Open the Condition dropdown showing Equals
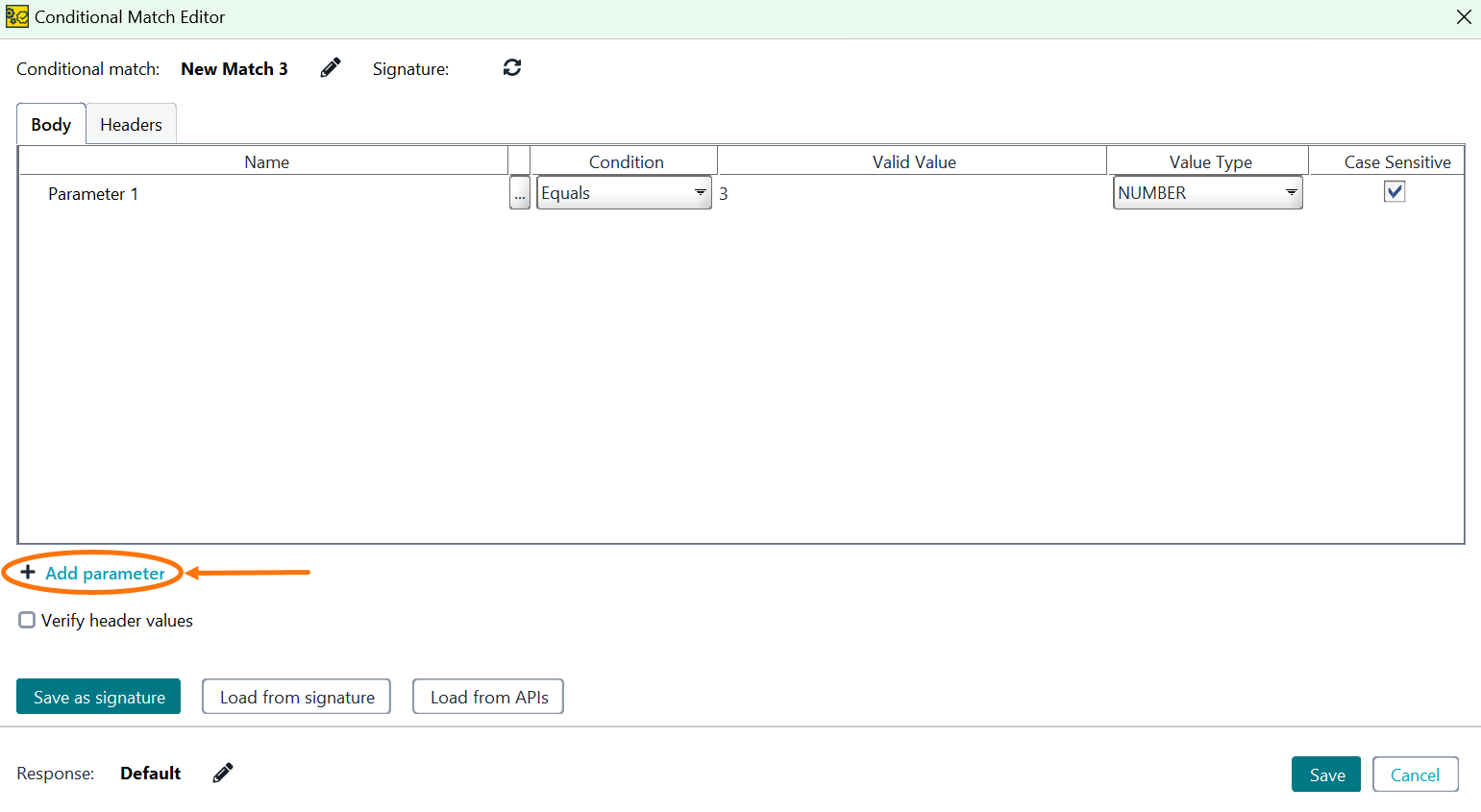 point(624,192)
